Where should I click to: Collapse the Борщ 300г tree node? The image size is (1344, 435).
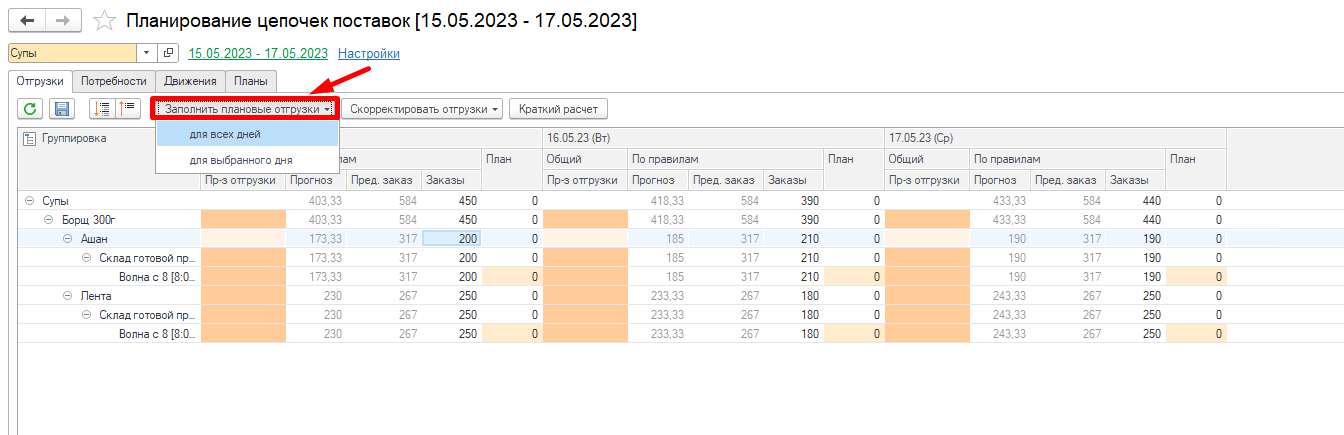click(47, 220)
